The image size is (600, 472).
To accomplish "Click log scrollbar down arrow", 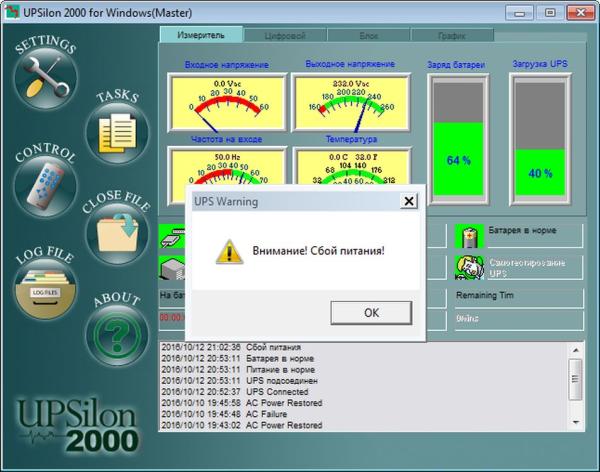I will (x=576, y=422).
